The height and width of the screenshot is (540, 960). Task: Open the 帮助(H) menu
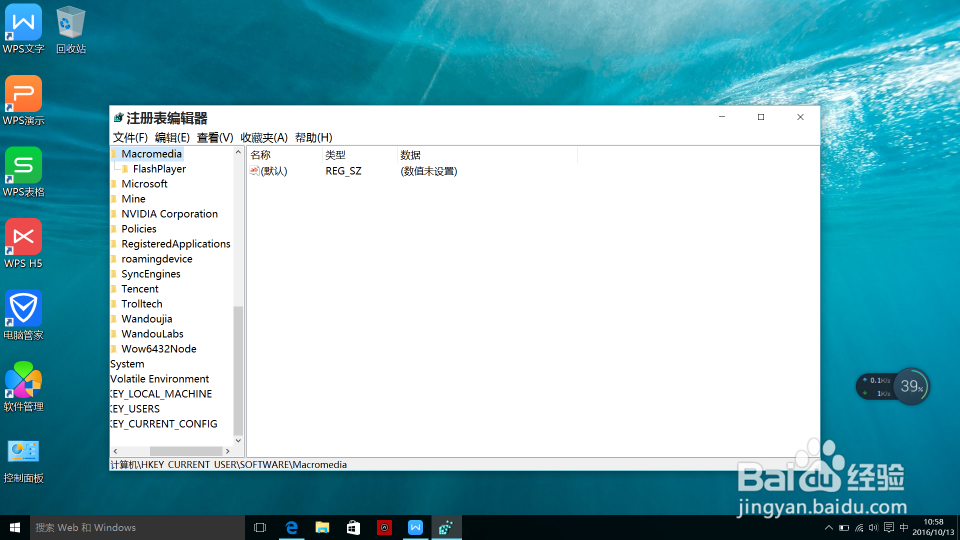pos(313,138)
